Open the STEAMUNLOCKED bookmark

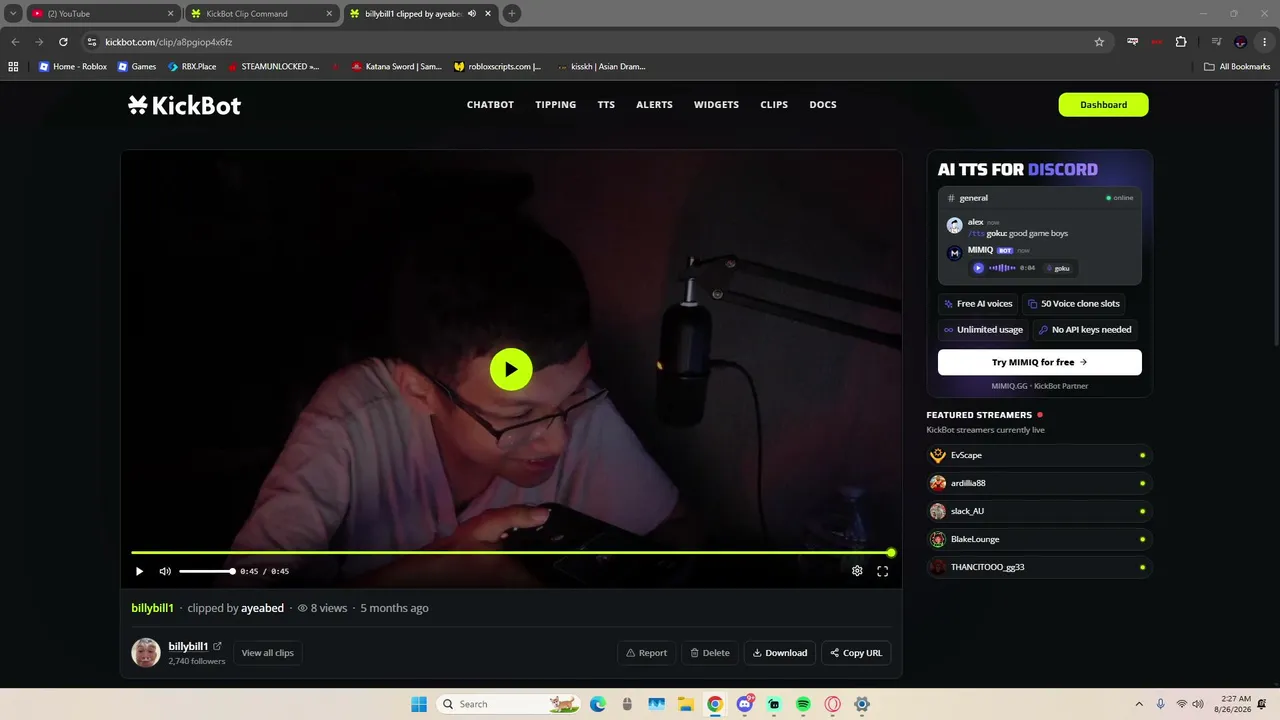tap(273, 67)
